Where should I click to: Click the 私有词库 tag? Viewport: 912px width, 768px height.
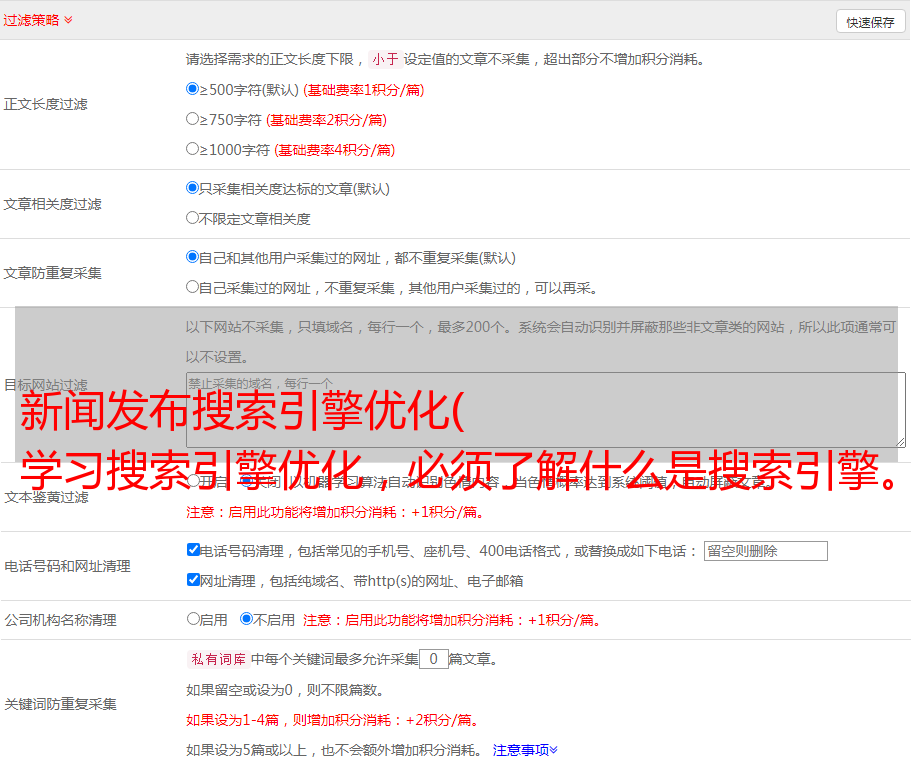point(219,659)
